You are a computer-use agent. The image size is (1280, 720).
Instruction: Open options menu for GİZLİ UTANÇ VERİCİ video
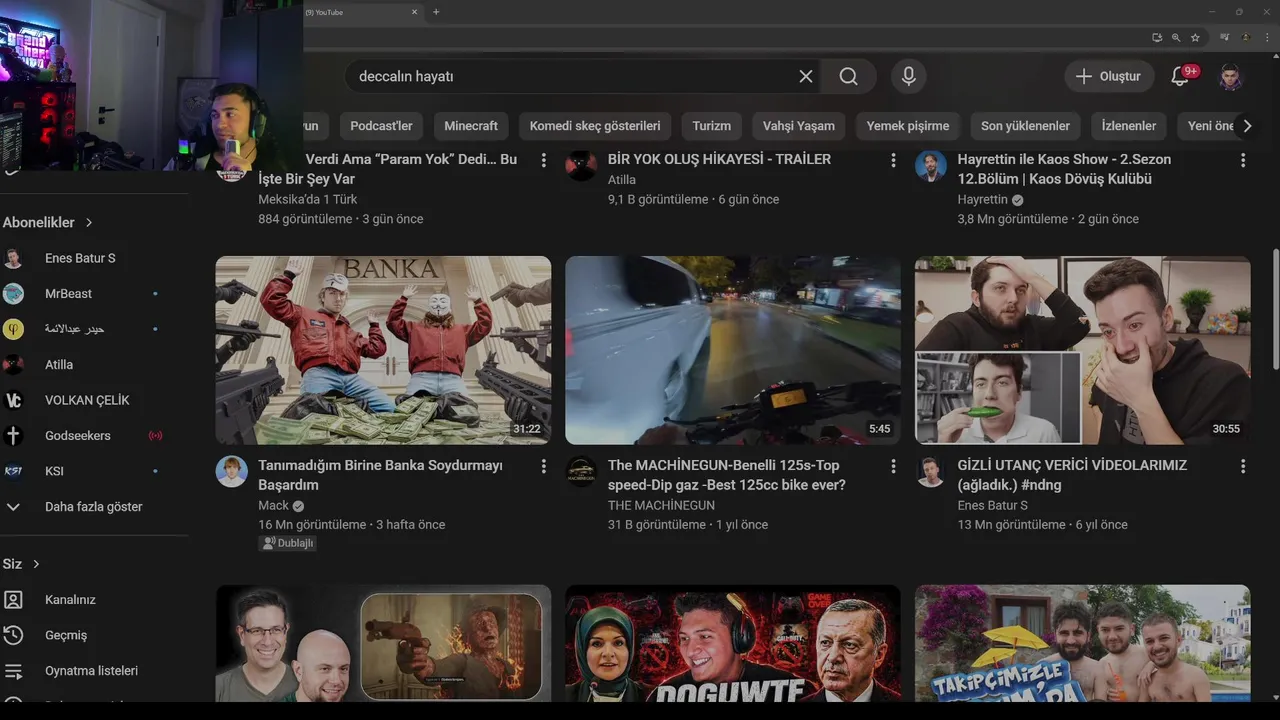pos(1243,466)
